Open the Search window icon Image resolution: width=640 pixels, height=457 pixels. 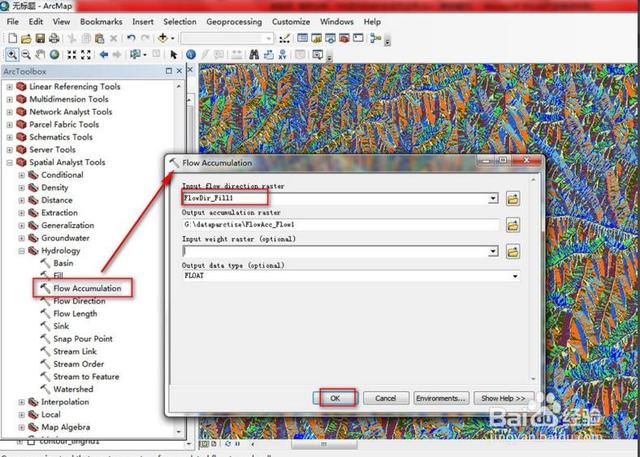[x=330, y=38]
